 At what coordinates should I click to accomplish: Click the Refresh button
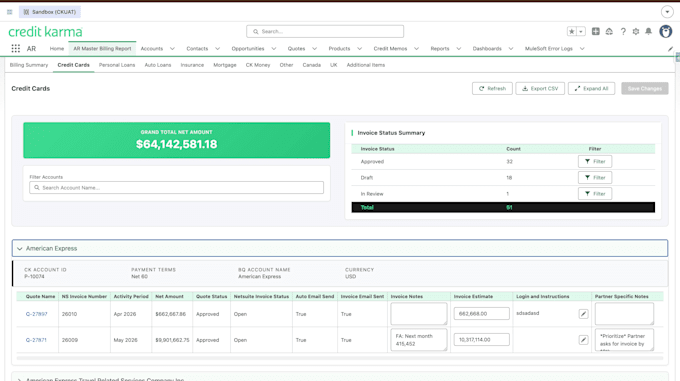[x=492, y=88]
